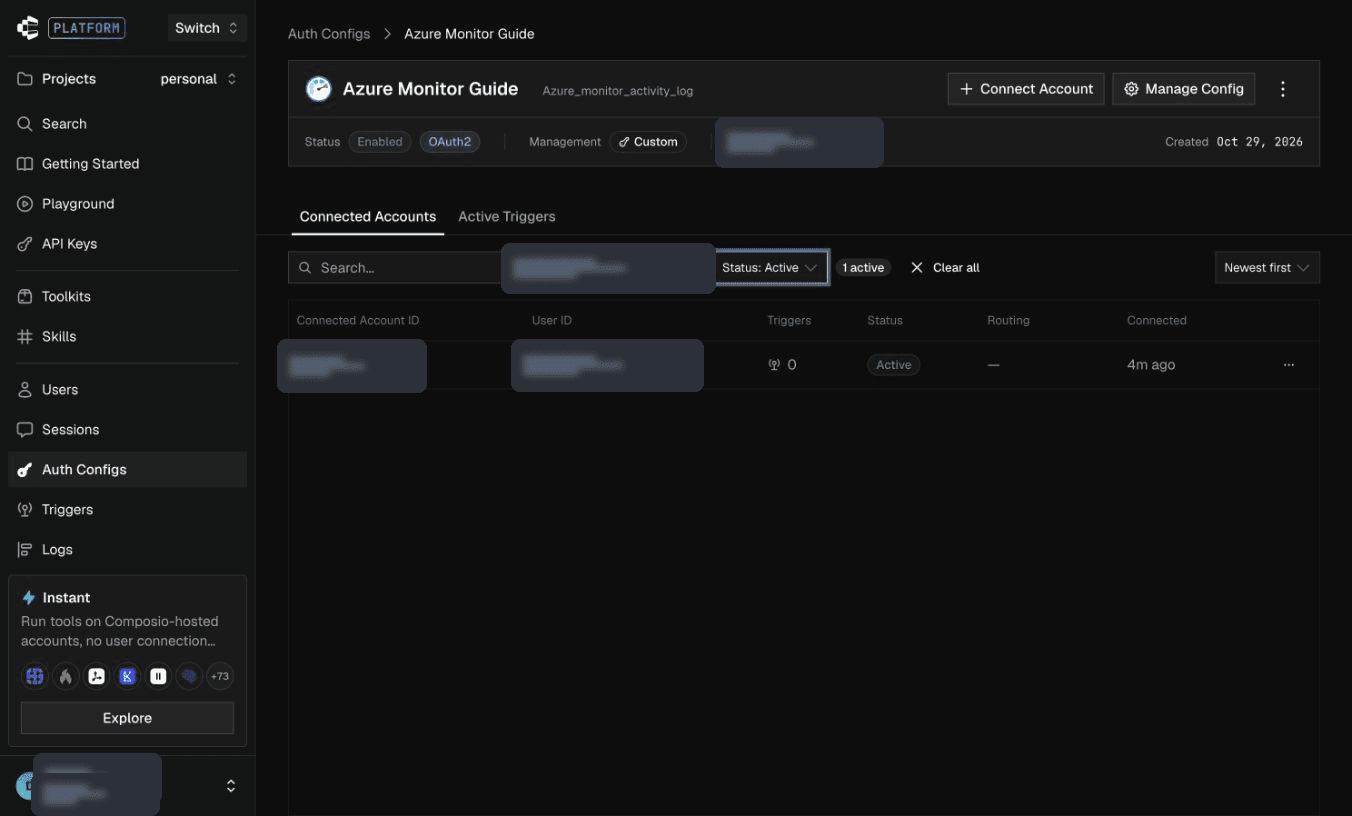Viewport: 1352px width, 816px height.
Task: Open row actions menu for the active account
Action: point(1289,365)
